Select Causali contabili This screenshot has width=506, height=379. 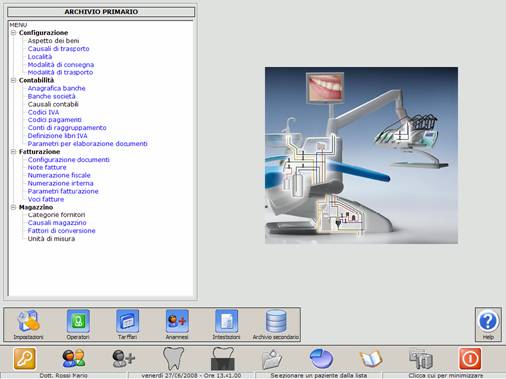tap(53, 104)
